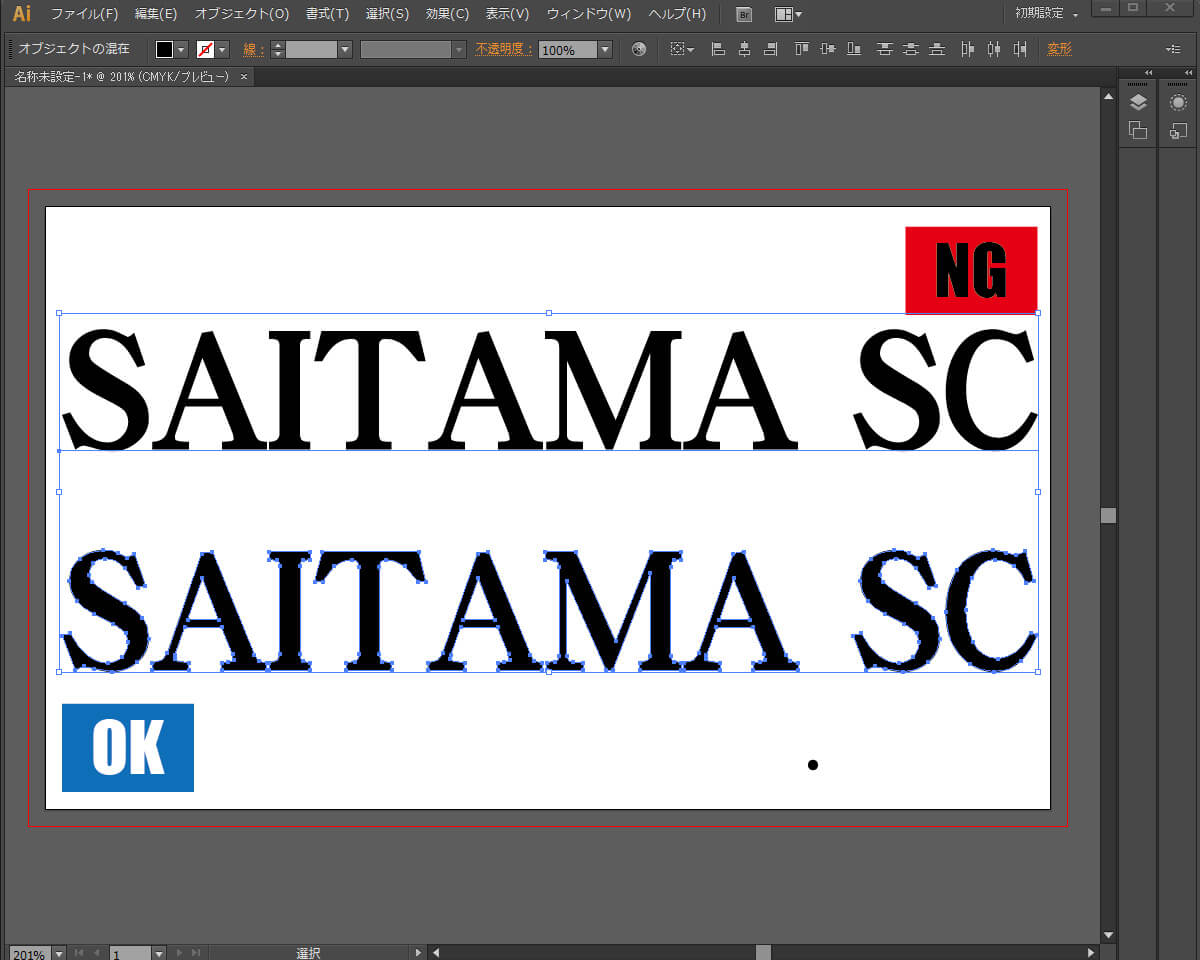Open the 表示(V) menu
Image resolution: width=1200 pixels, height=960 pixels.
click(x=507, y=14)
